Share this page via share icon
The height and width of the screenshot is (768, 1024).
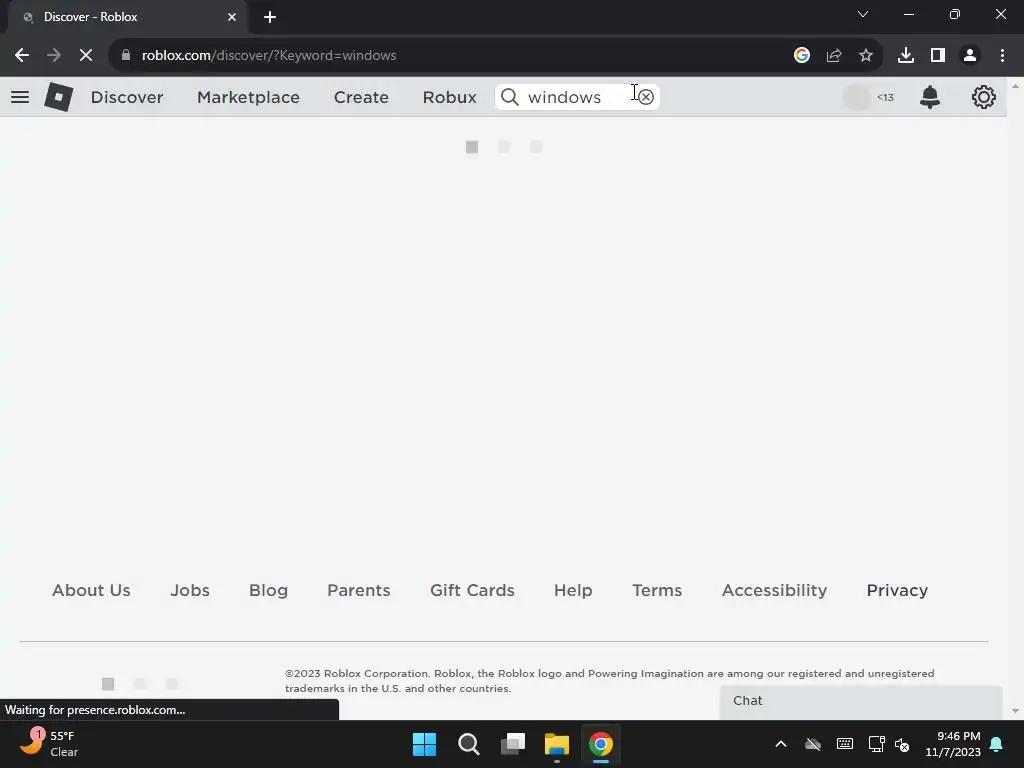834,56
